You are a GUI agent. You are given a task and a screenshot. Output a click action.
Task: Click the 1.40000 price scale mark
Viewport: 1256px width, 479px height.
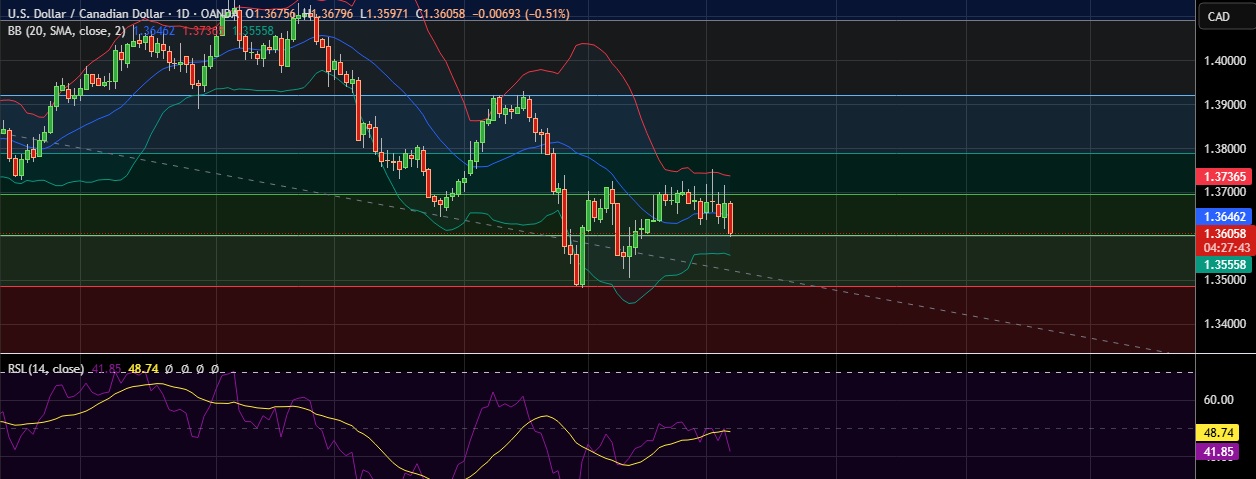point(1224,61)
